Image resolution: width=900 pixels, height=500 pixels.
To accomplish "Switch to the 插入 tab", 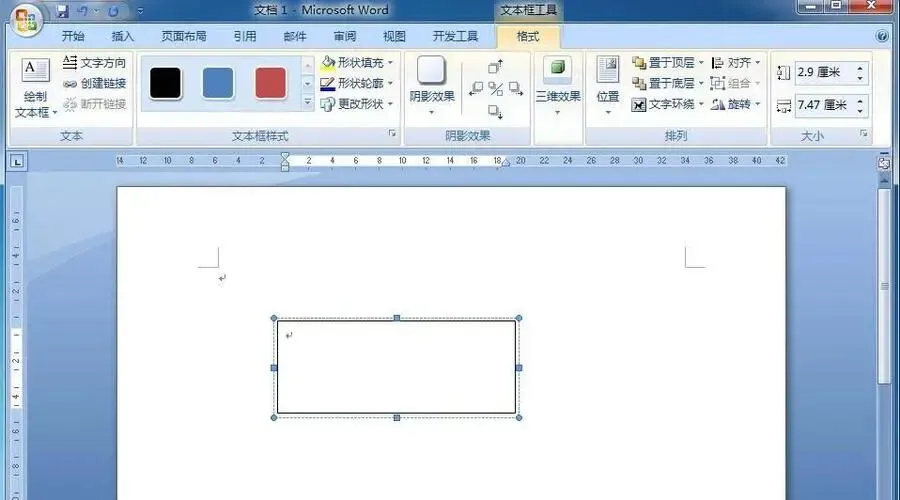I will tap(122, 37).
